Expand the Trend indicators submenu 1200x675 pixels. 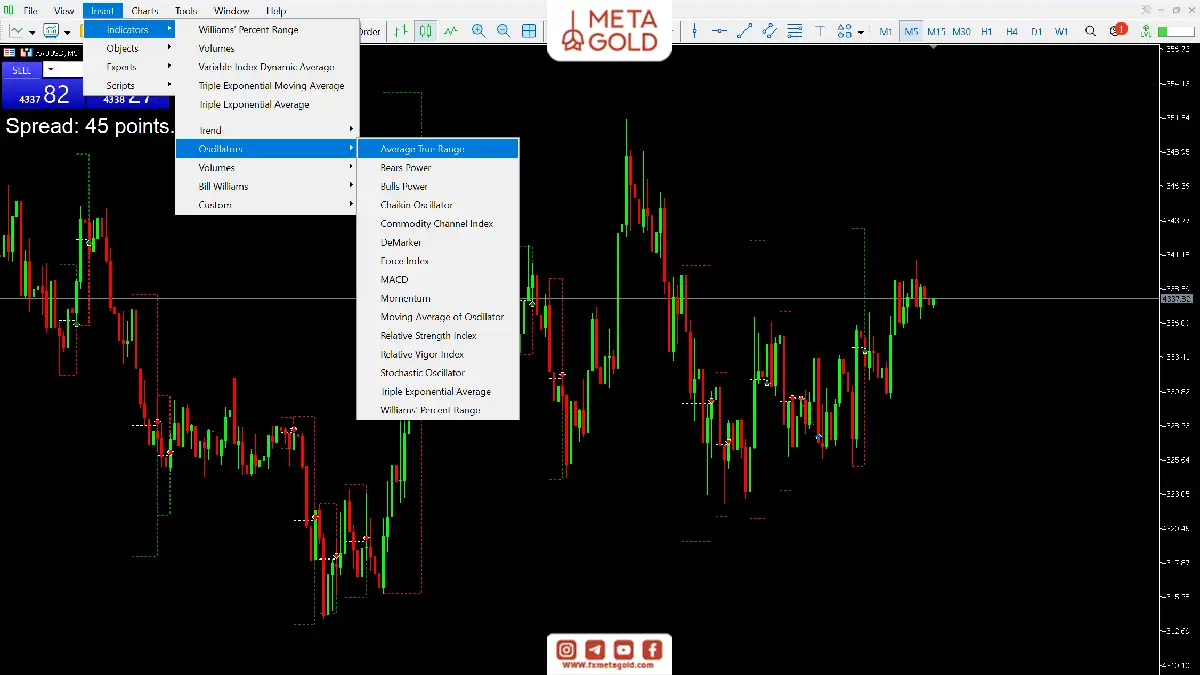(267, 130)
